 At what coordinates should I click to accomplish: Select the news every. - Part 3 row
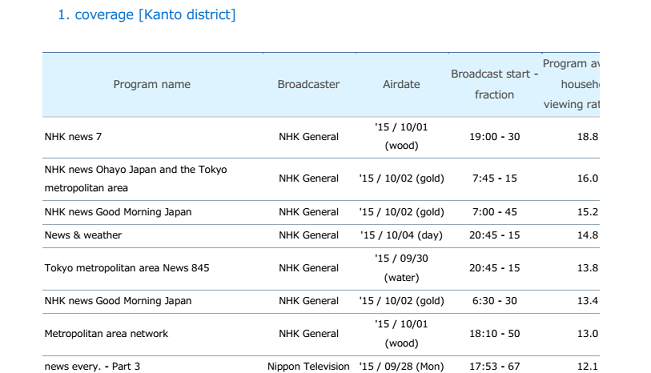tap(321, 366)
